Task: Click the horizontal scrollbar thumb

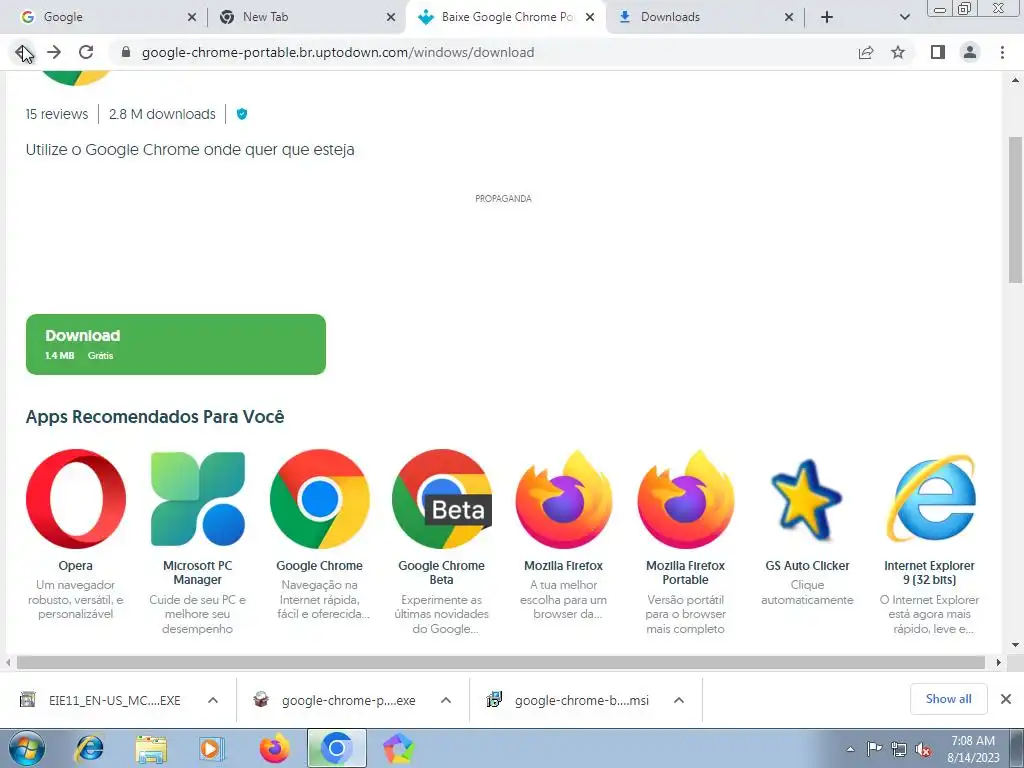Action: pos(501,662)
